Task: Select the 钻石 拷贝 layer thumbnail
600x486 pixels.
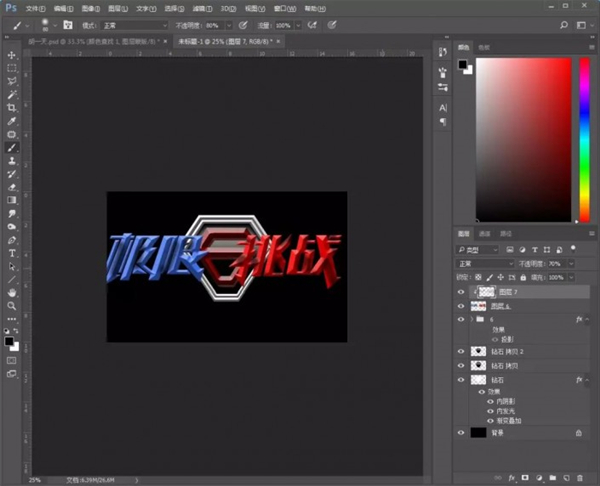Action: coord(478,366)
